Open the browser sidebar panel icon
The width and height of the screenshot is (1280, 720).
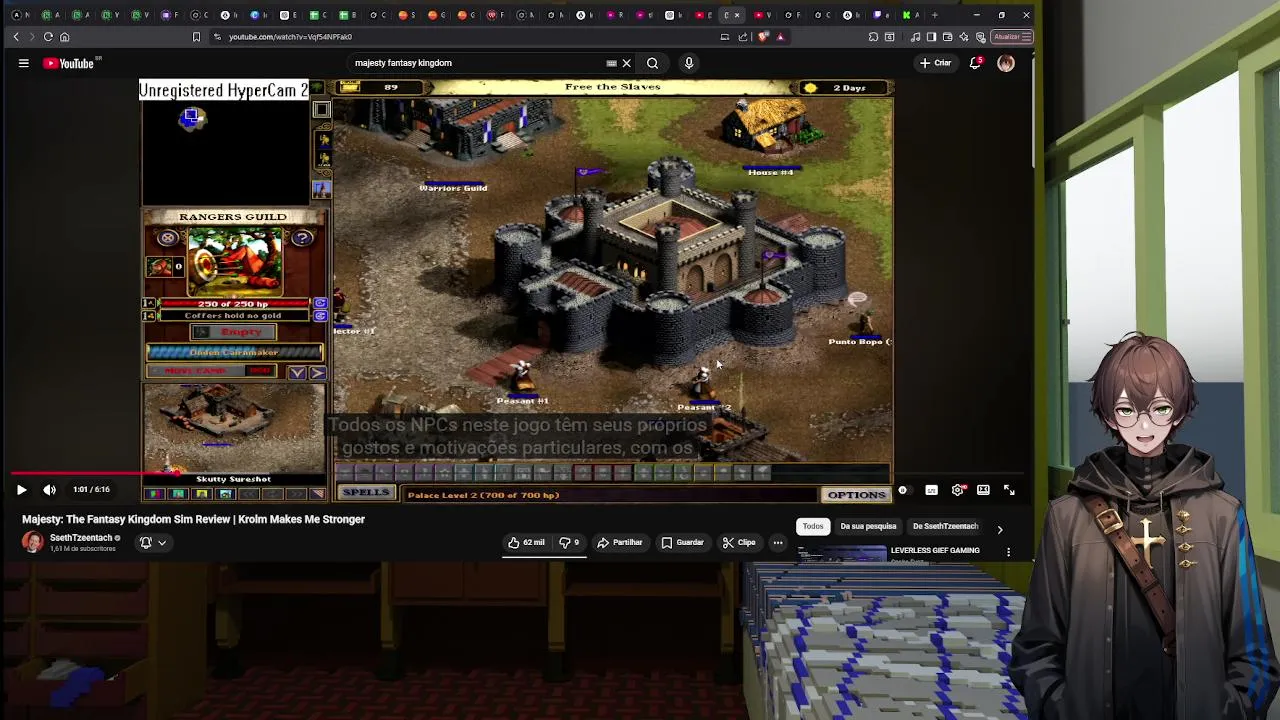931,37
